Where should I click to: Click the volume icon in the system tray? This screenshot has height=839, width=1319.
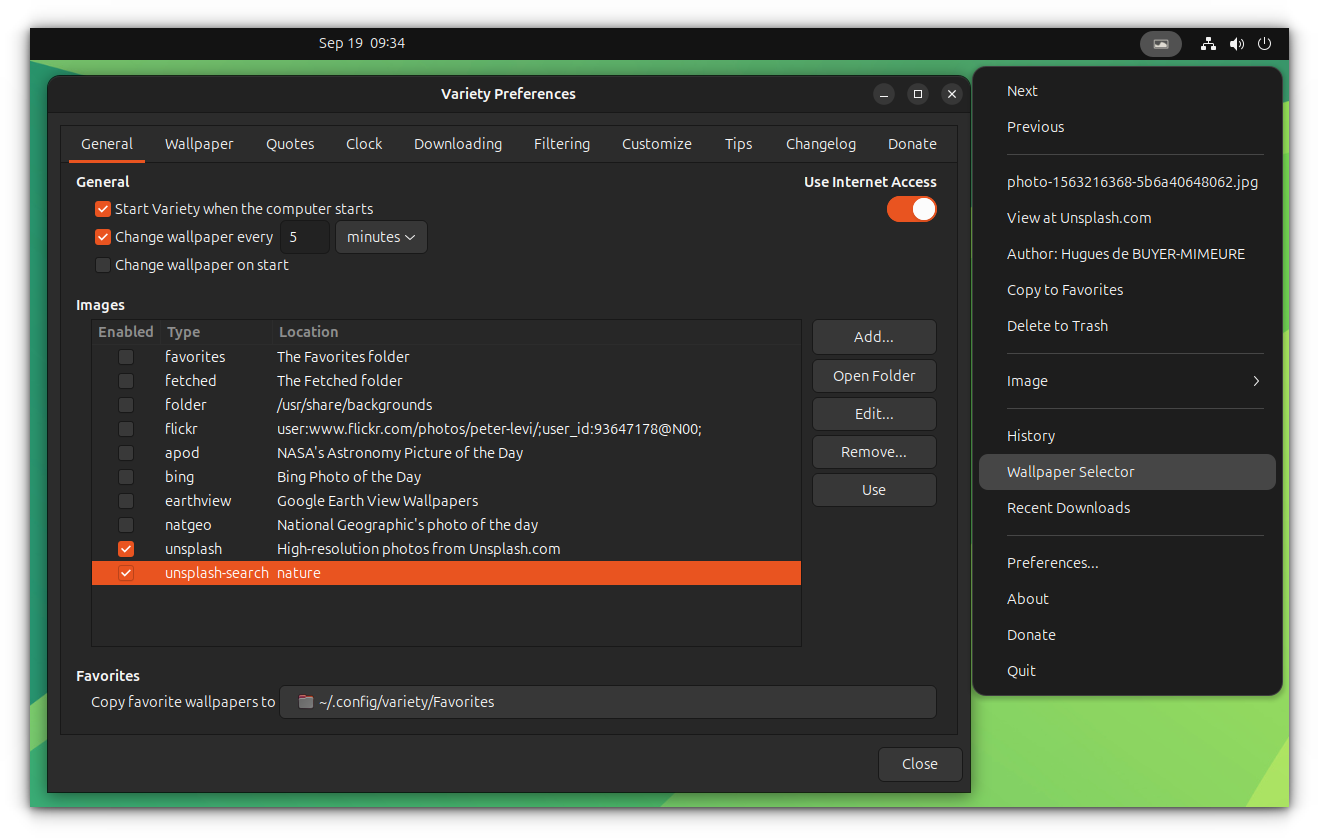coord(1236,43)
